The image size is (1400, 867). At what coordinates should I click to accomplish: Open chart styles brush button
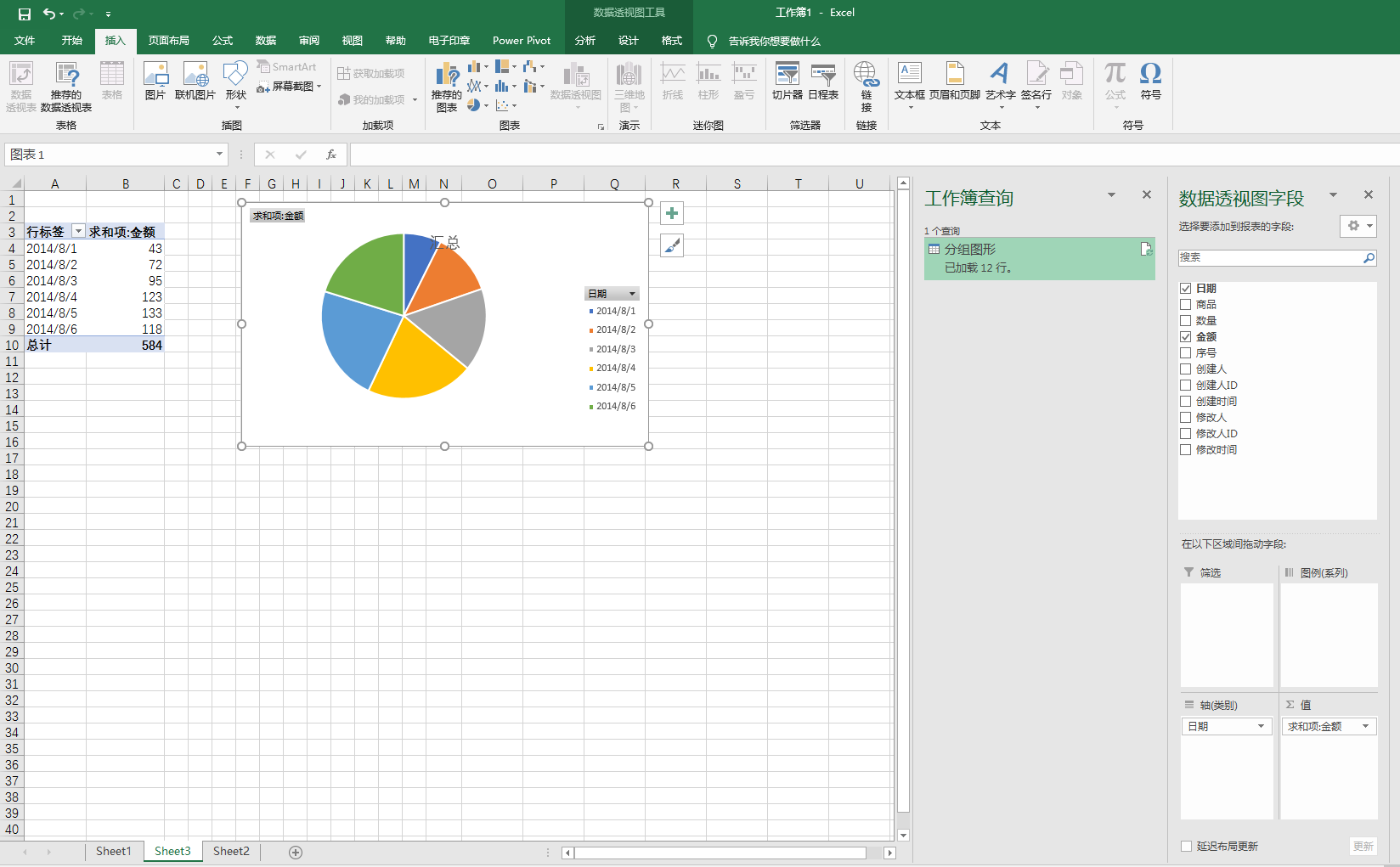[672, 245]
